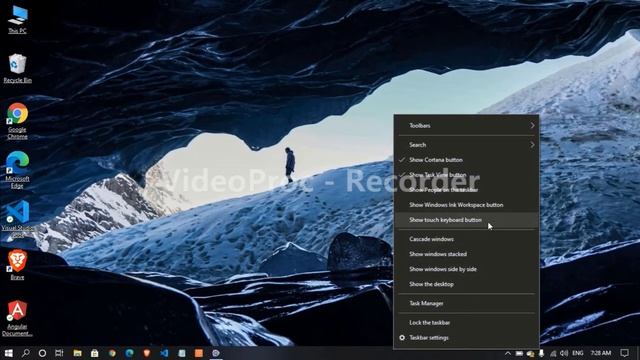Open Taskbar settings
Image resolution: width=640 pixels, height=360 pixels.
466,338
